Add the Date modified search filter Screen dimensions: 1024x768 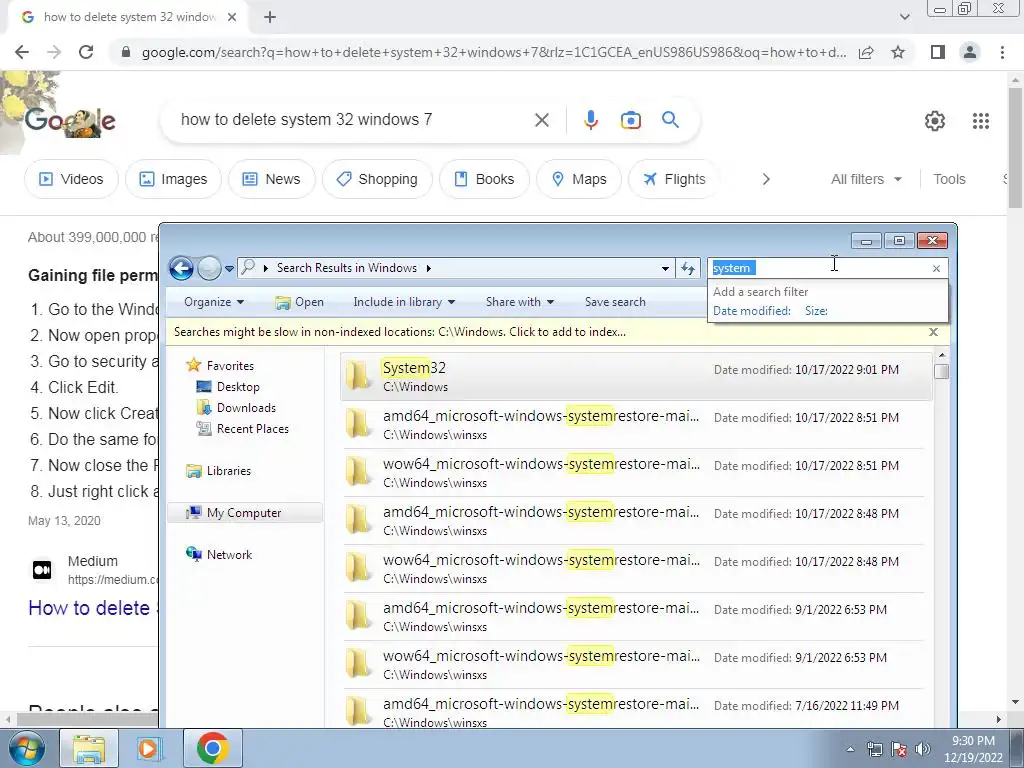[752, 311]
